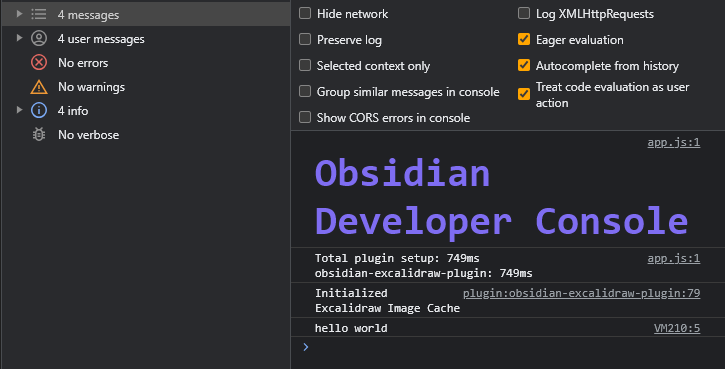
Task: Uncheck Eager evaluation
Action: pyautogui.click(x=524, y=39)
